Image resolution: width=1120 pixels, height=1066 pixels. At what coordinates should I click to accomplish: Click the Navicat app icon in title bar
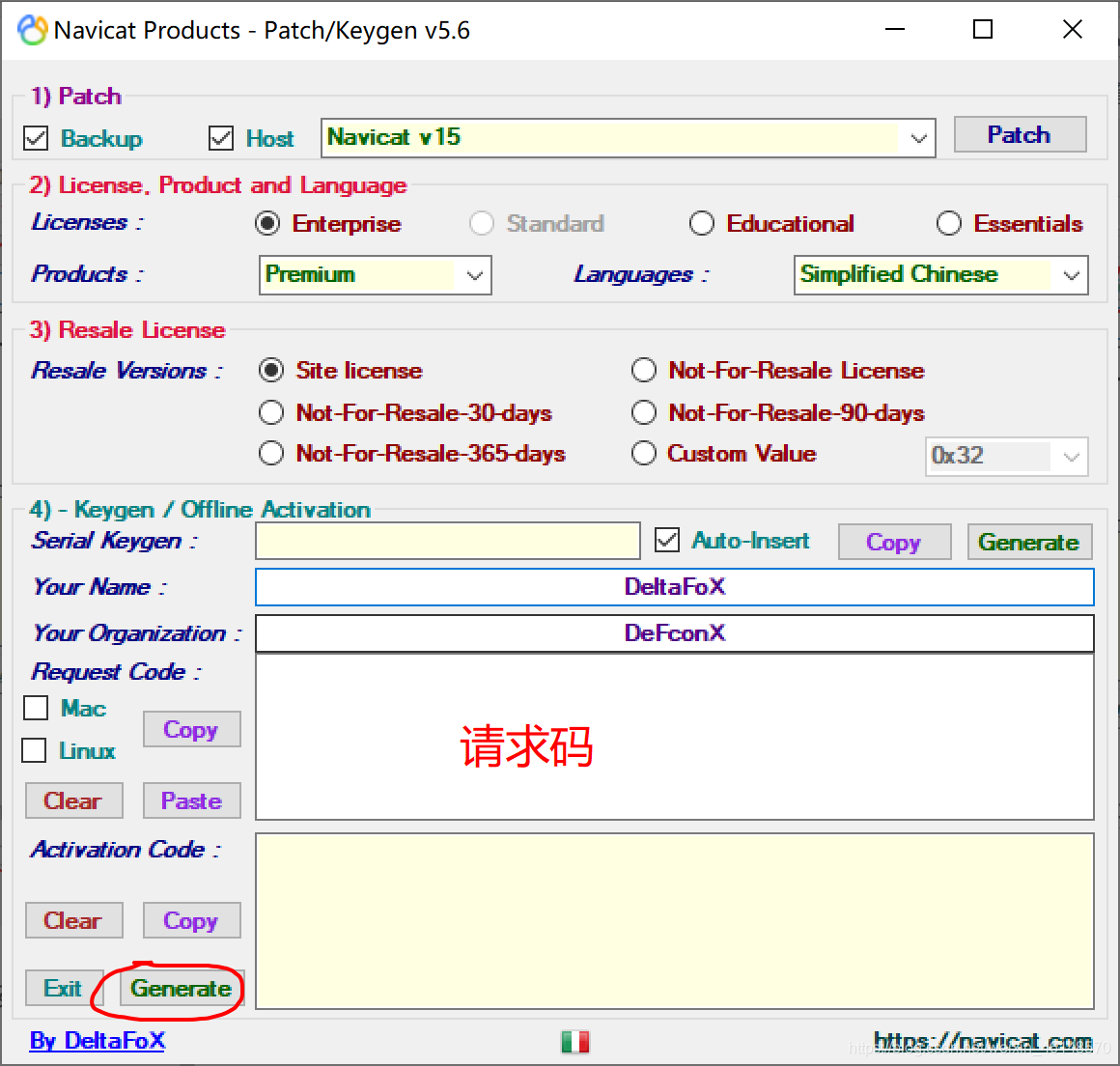tap(32, 30)
